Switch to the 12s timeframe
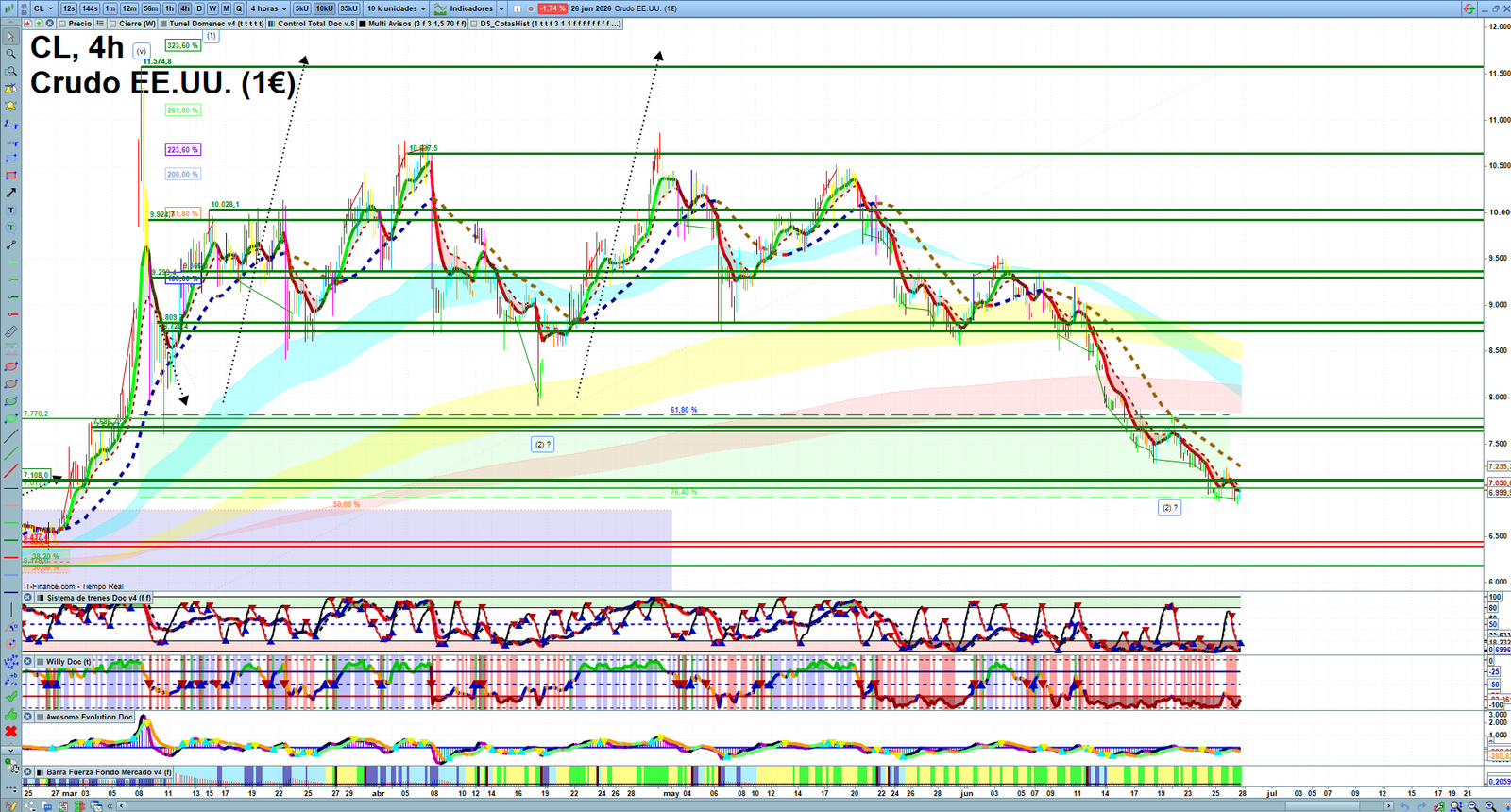The image size is (1511, 812). pos(69,8)
